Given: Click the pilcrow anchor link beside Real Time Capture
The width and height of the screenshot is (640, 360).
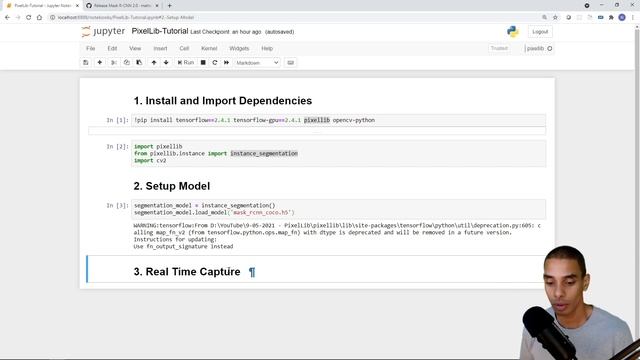Looking at the screenshot, I should click(252, 272).
